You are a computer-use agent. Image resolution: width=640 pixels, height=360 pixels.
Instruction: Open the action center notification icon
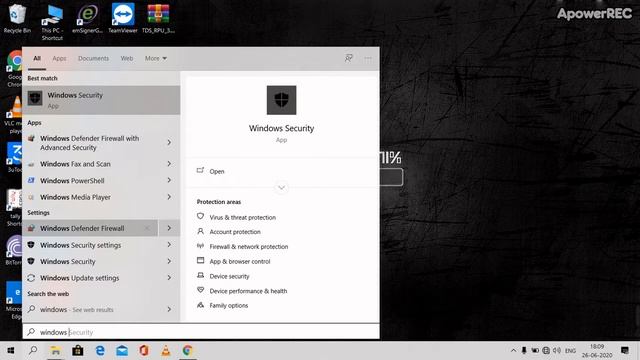pos(625,351)
